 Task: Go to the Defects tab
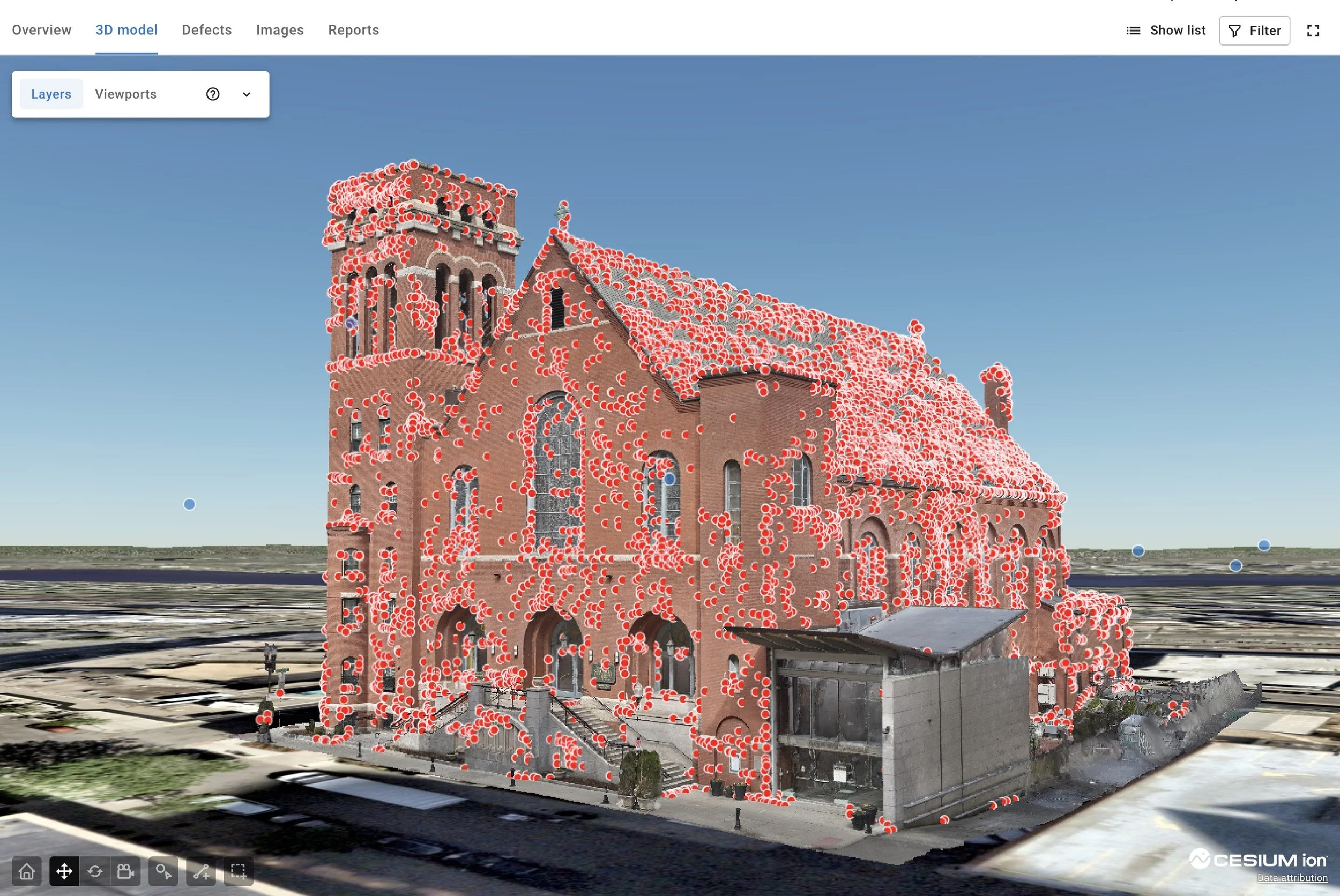207,29
